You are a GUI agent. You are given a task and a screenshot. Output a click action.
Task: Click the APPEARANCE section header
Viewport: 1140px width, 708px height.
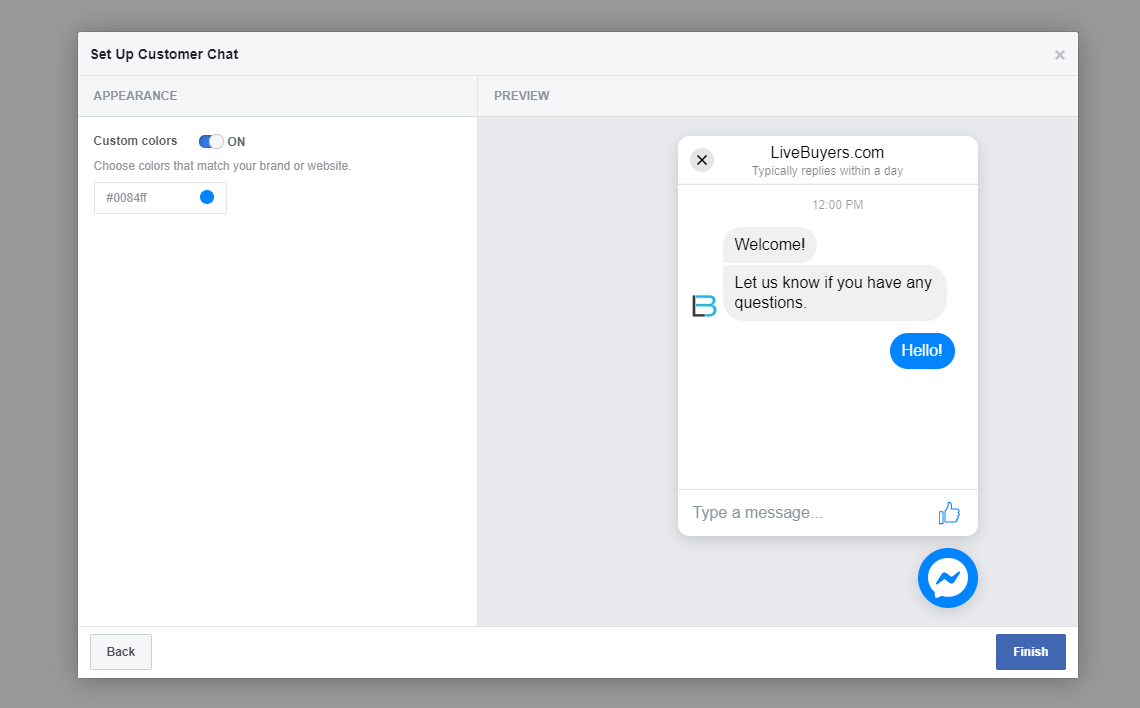pyautogui.click(x=135, y=96)
